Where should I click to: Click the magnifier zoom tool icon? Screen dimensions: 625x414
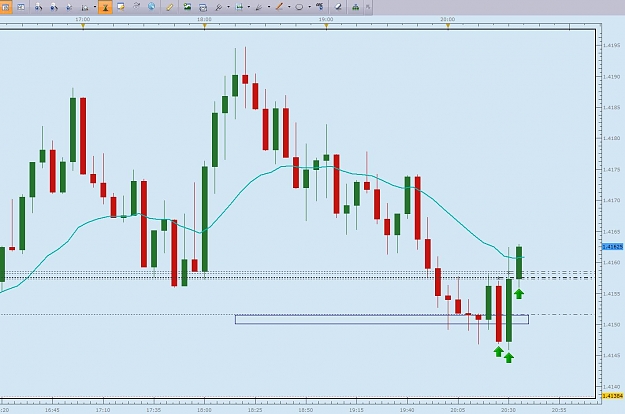click(218, 7)
